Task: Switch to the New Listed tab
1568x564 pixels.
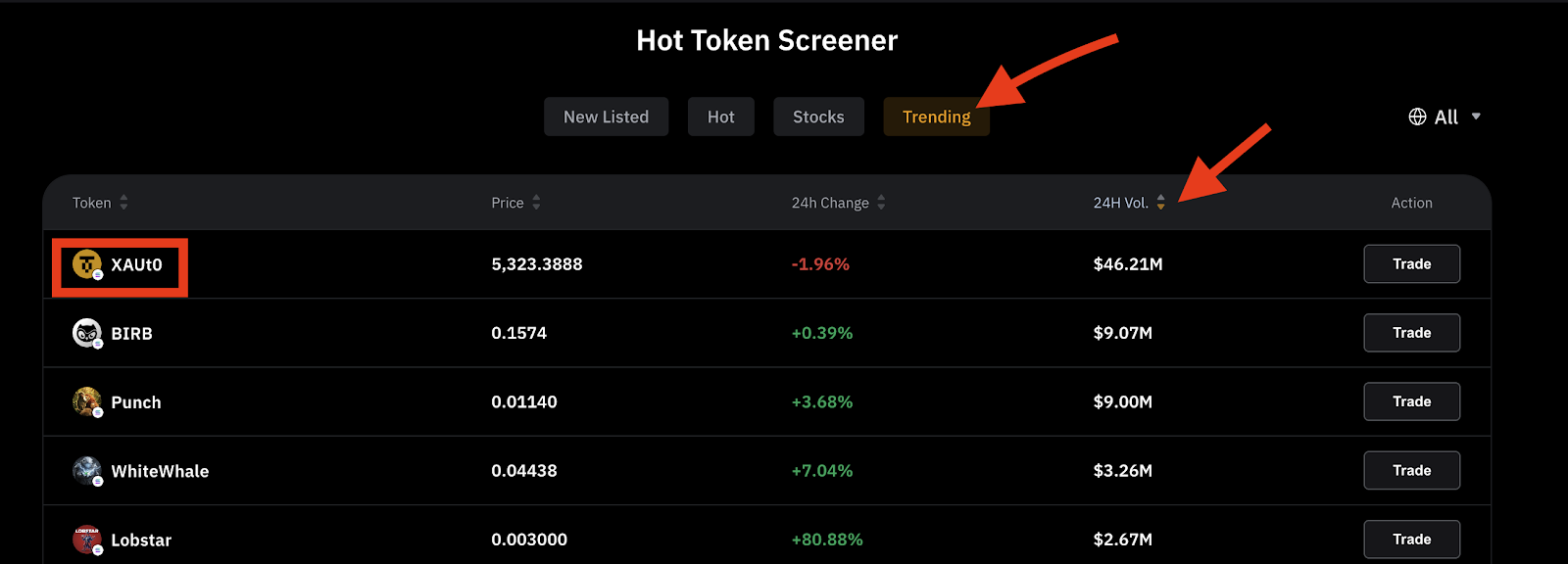Action: pos(606,117)
